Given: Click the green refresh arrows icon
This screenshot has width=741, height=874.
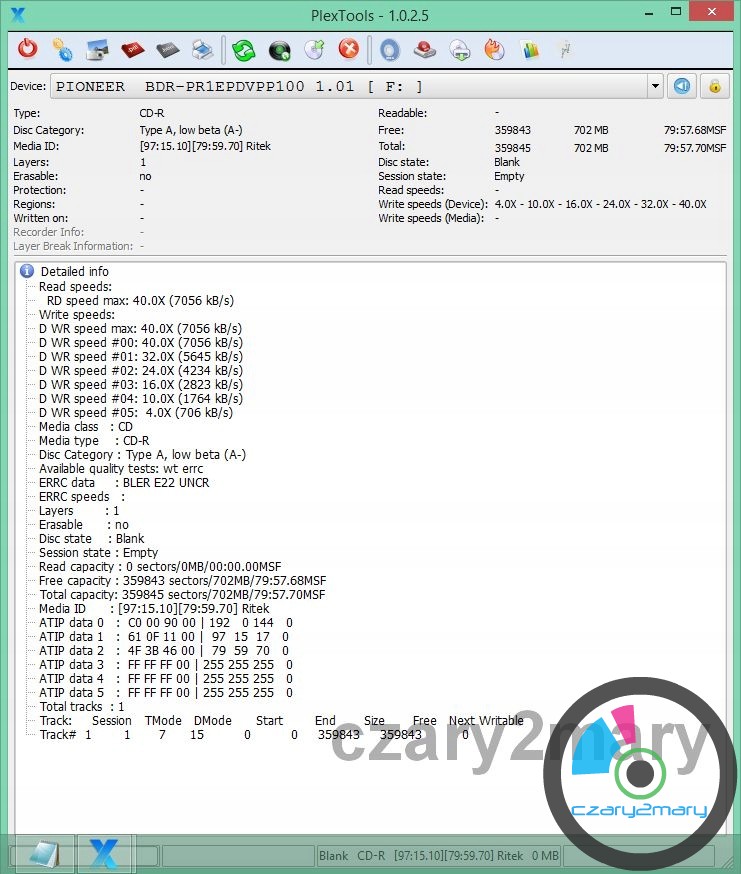Looking at the screenshot, I should pyautogui.click(x=244, y=49).
